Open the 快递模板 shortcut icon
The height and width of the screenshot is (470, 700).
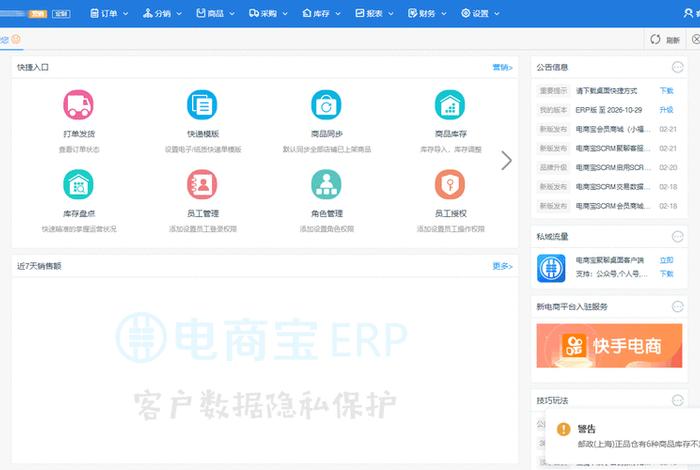tap(202, 105)
